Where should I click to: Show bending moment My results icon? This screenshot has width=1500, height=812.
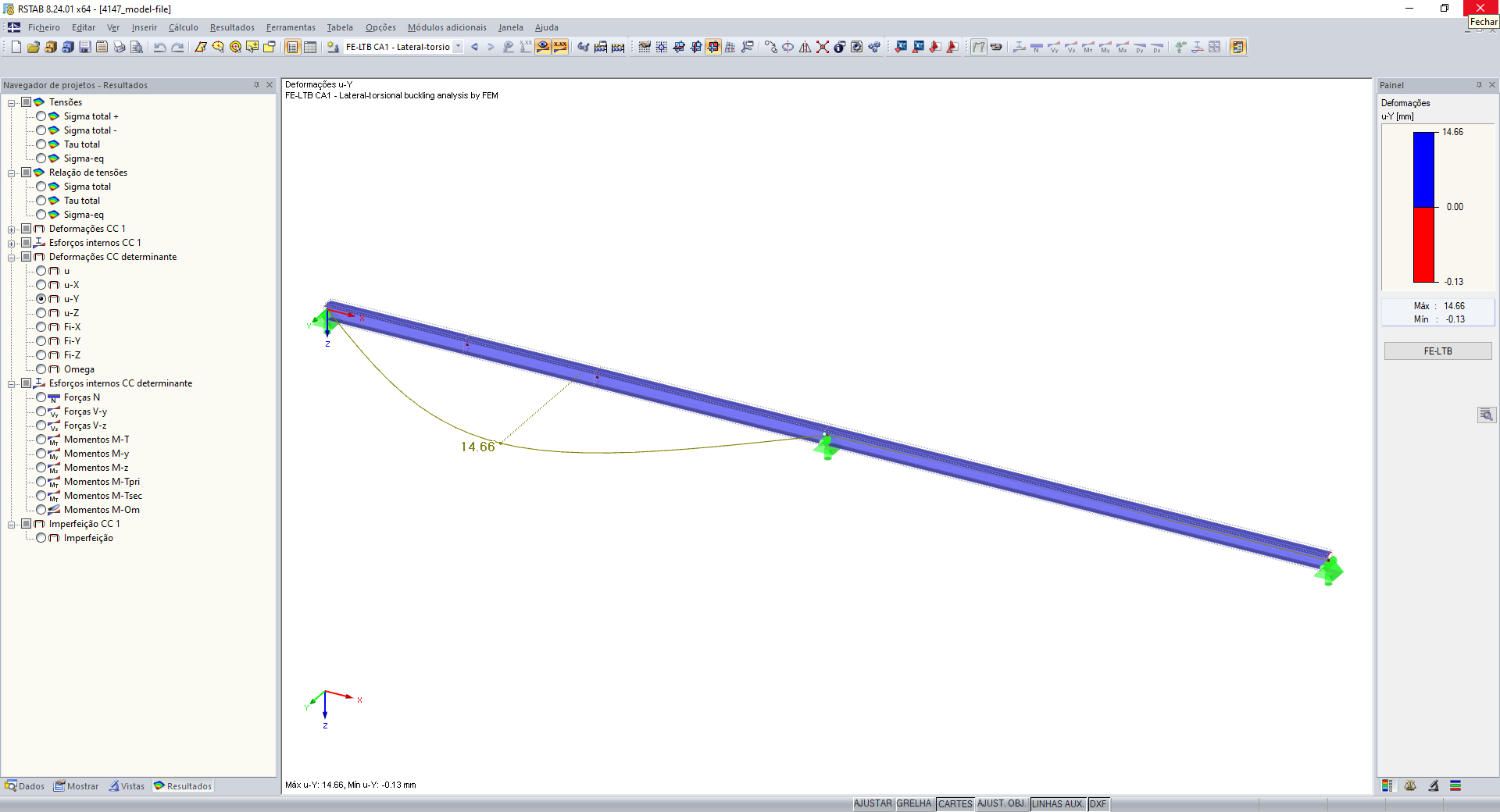[1105, 47]
